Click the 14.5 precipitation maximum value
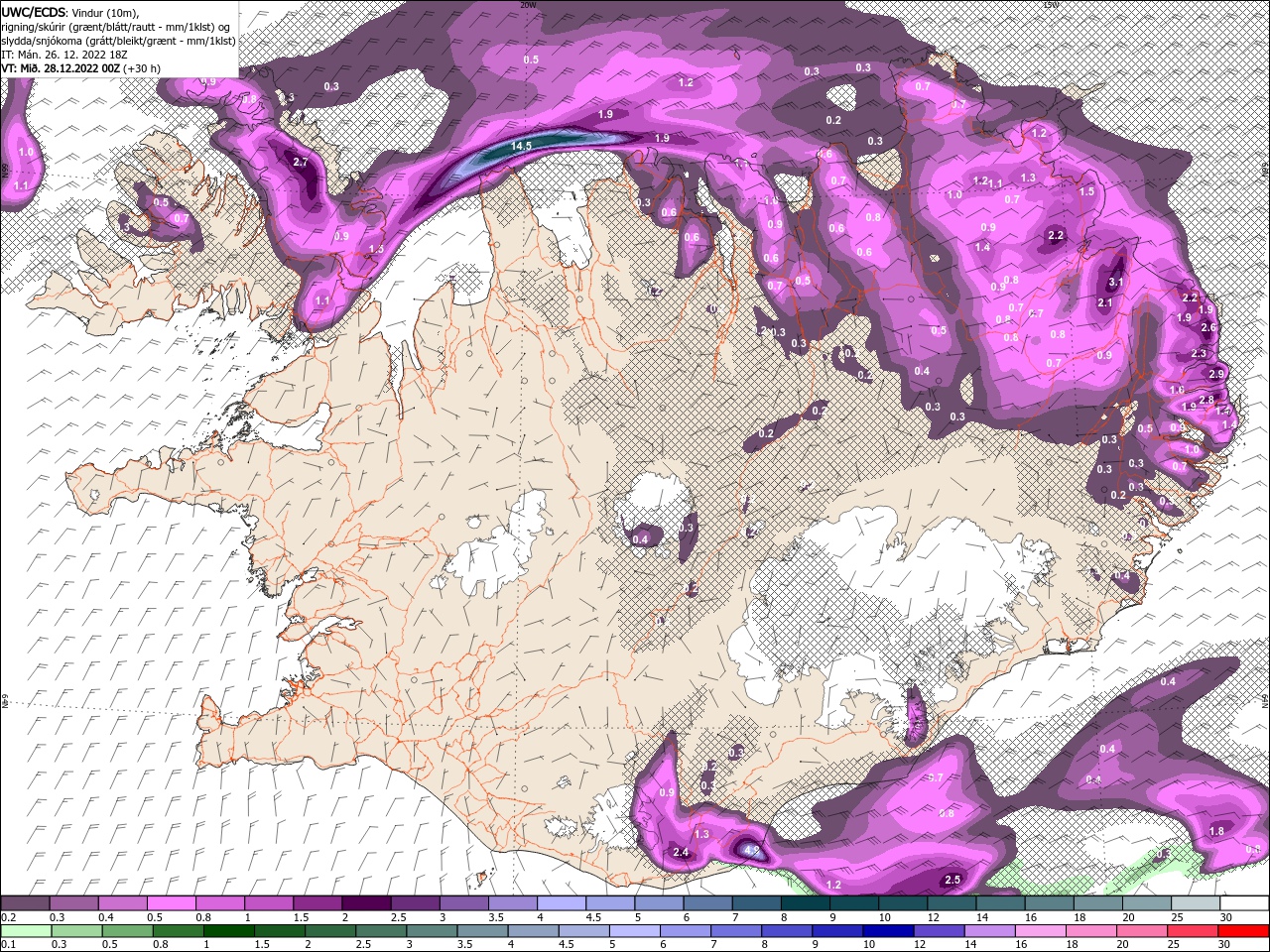The width and height of the screenshot is (1270, 952). [x=522, y=146]
